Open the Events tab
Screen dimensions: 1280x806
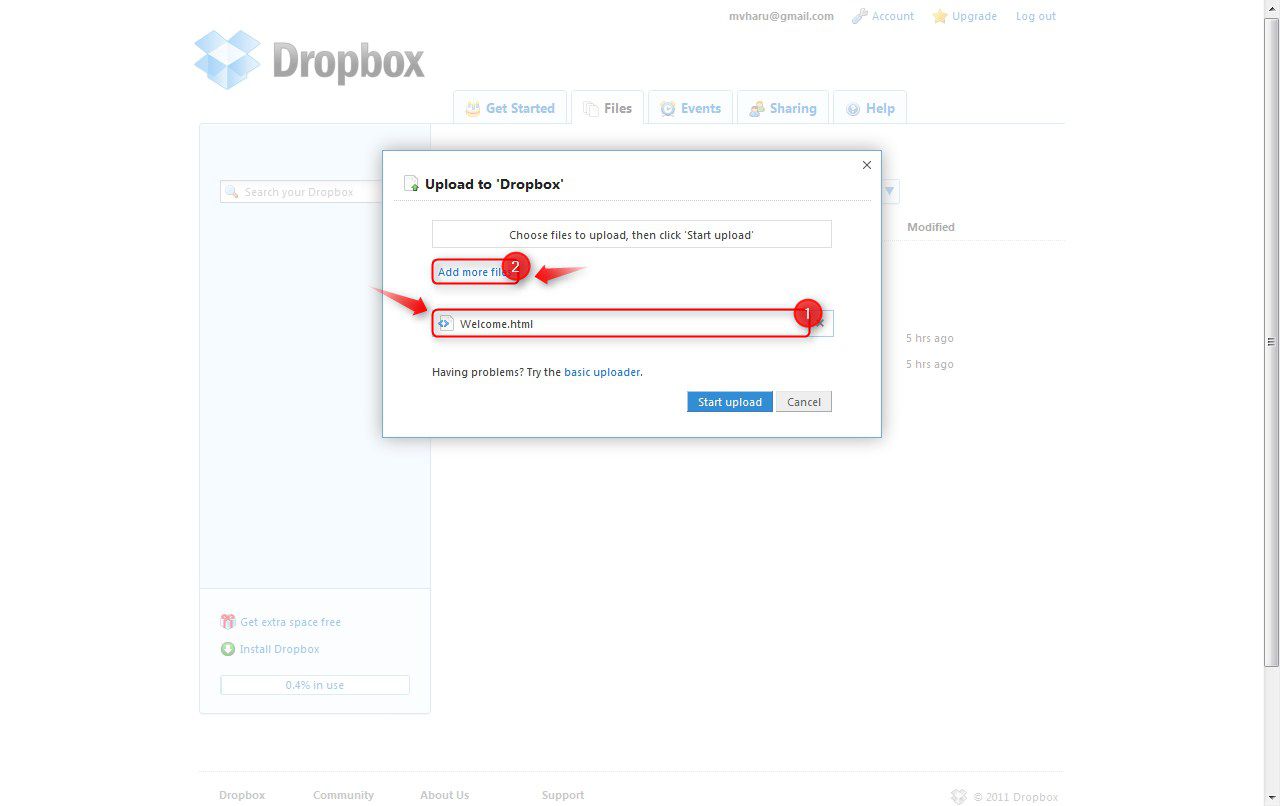pyautogui.click(x=690, y=108)
